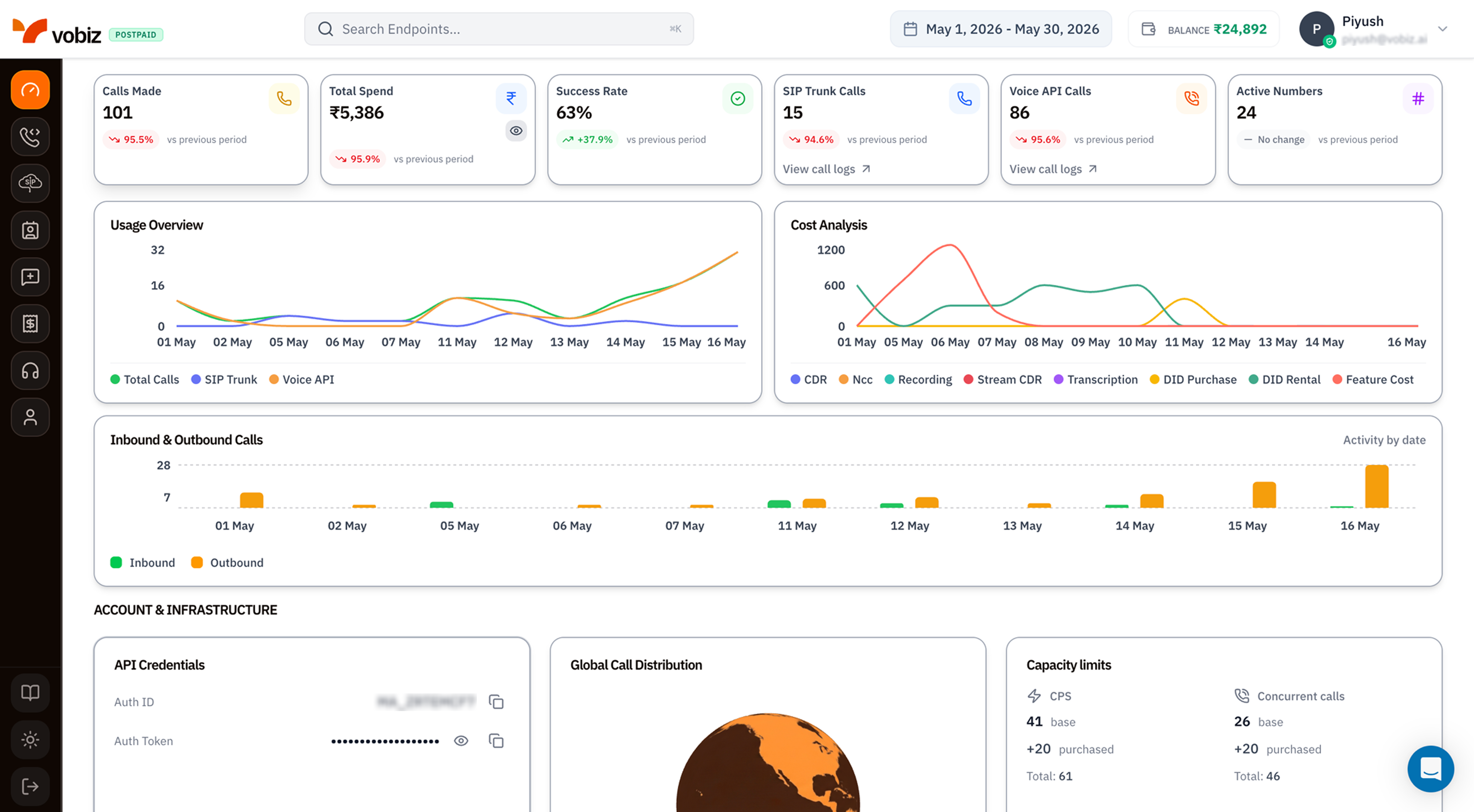Click the wallet balance icon
The image size is (1474, 812).
pos(1148,29)
